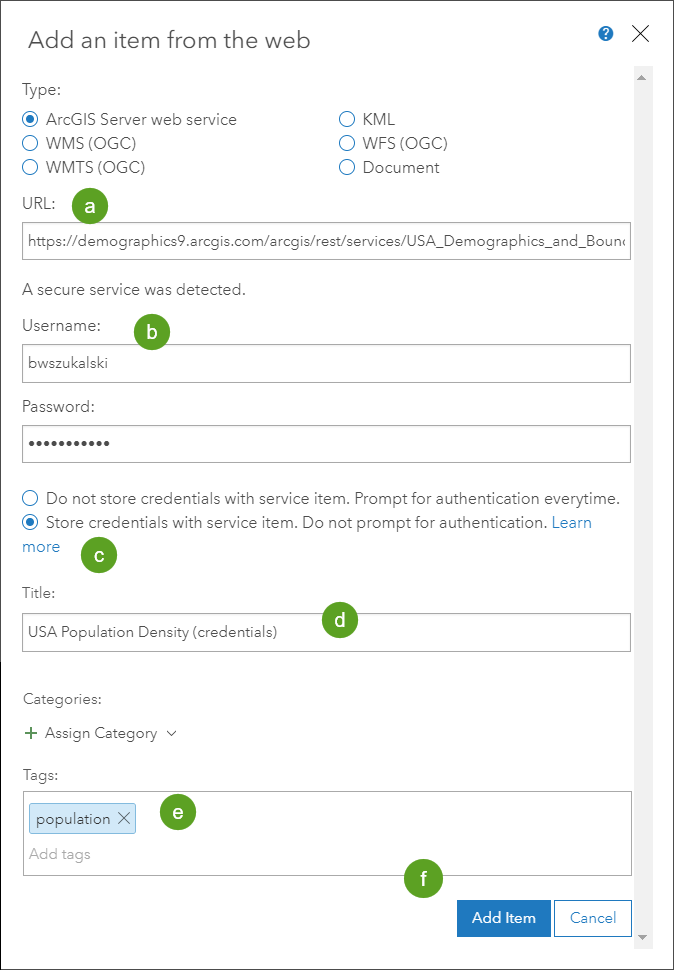Choose the WMTS (OGC) type
674x970 pixels.
pyautogui.click(x=30, y=167)
